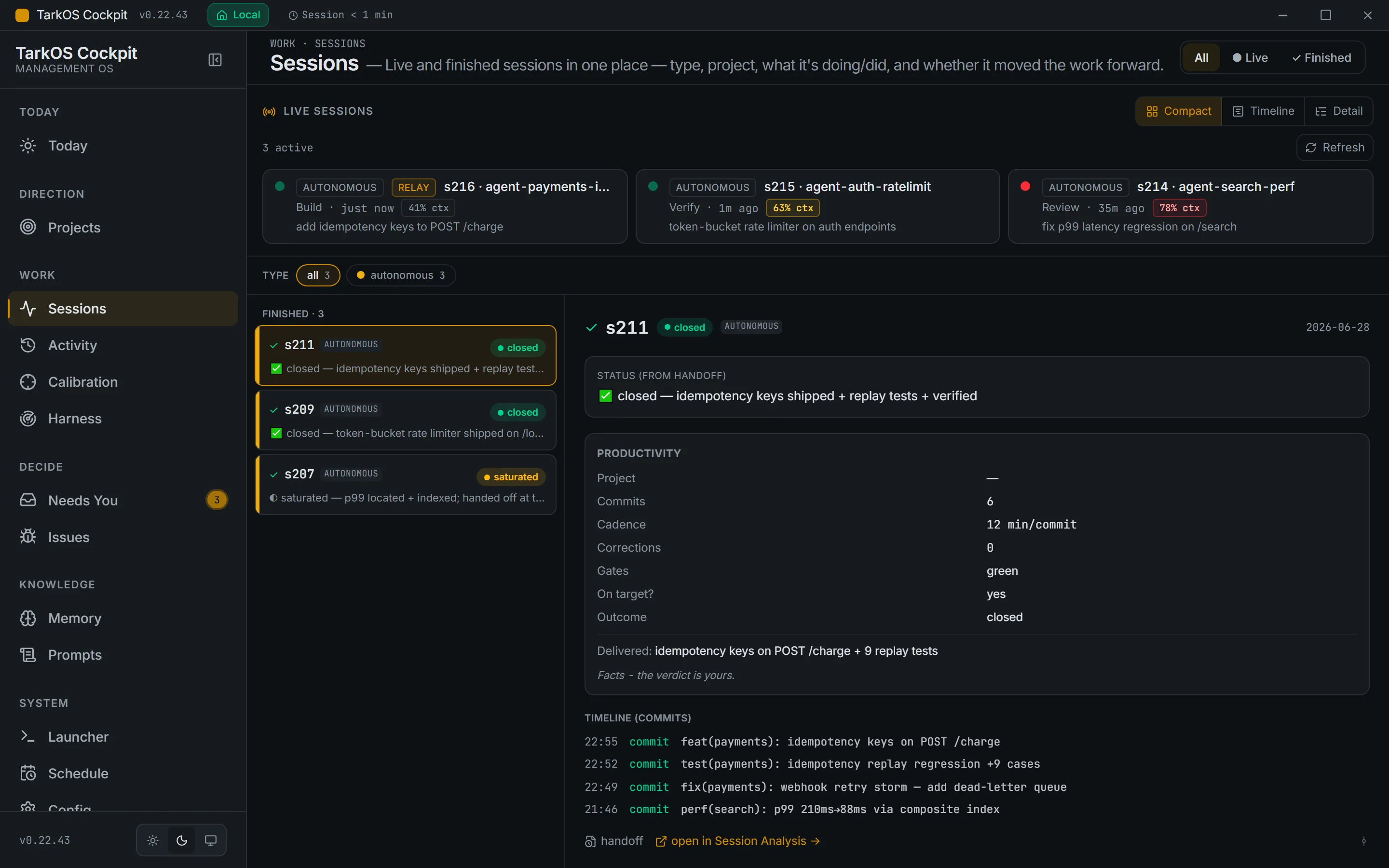Refresh the live sessions list
This screenshot has height=868, width=1389.
(1335, 148)
